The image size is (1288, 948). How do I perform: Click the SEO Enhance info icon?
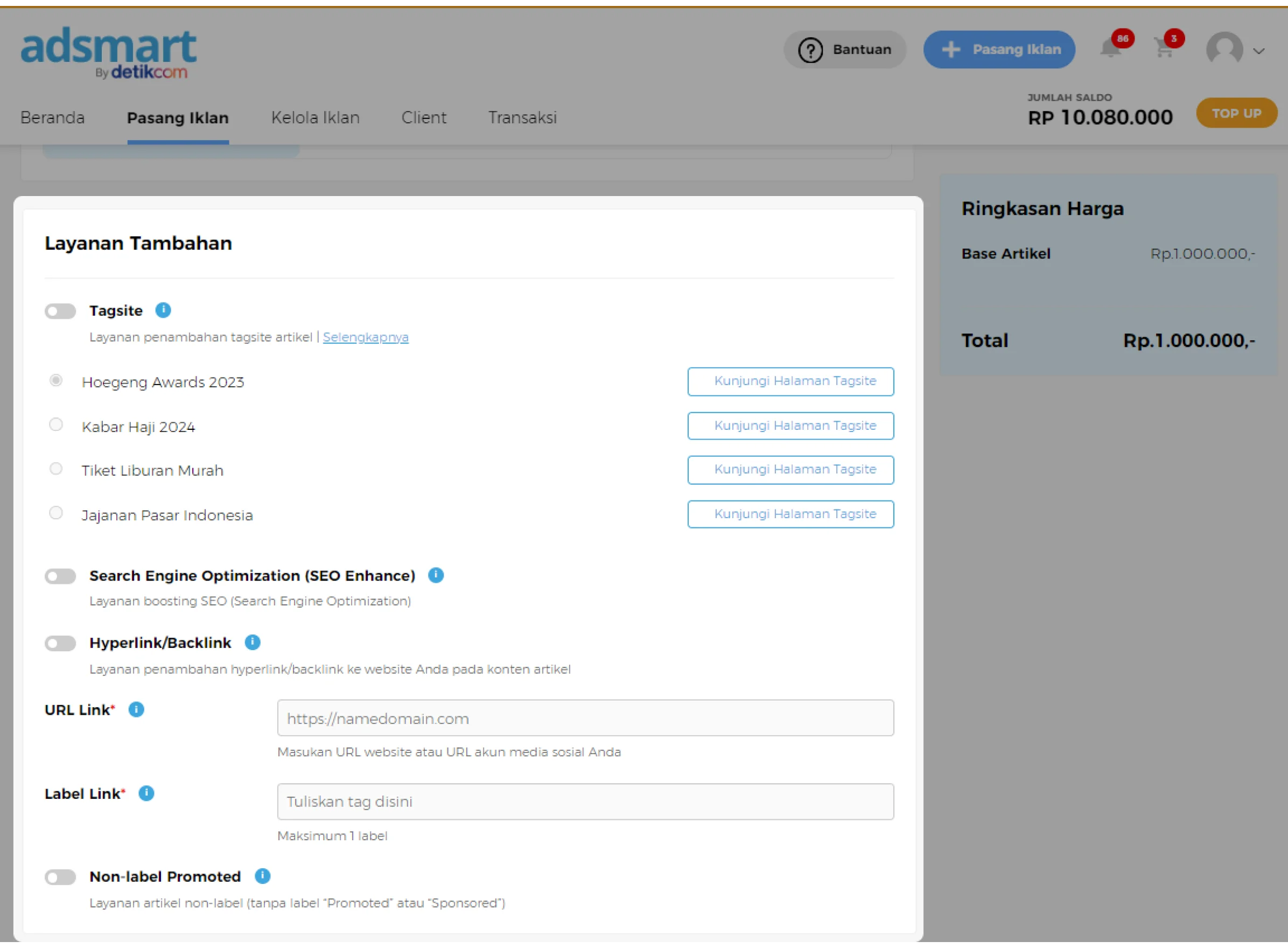coord(436,575)
